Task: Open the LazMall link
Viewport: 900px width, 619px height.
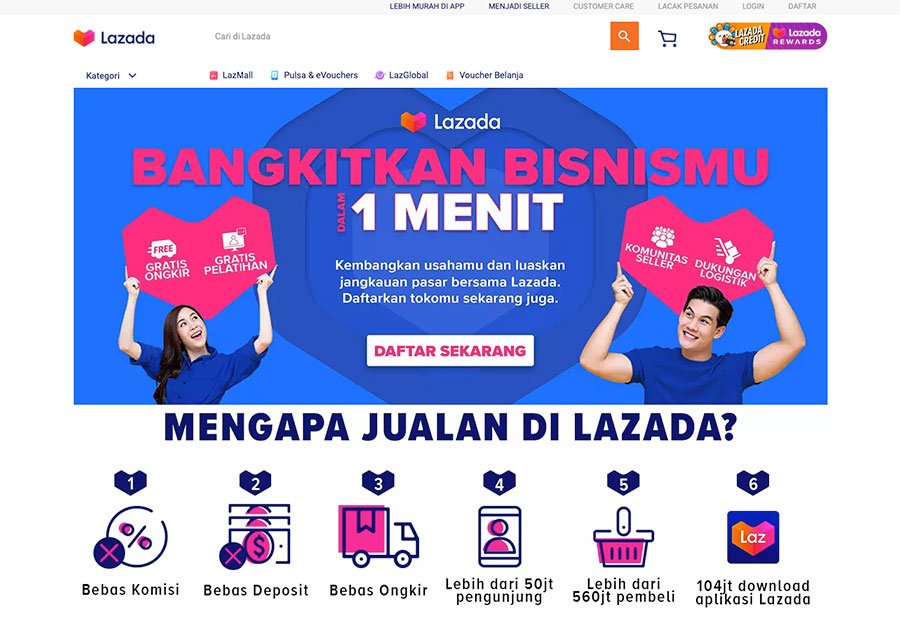Action: pos(231,75)
